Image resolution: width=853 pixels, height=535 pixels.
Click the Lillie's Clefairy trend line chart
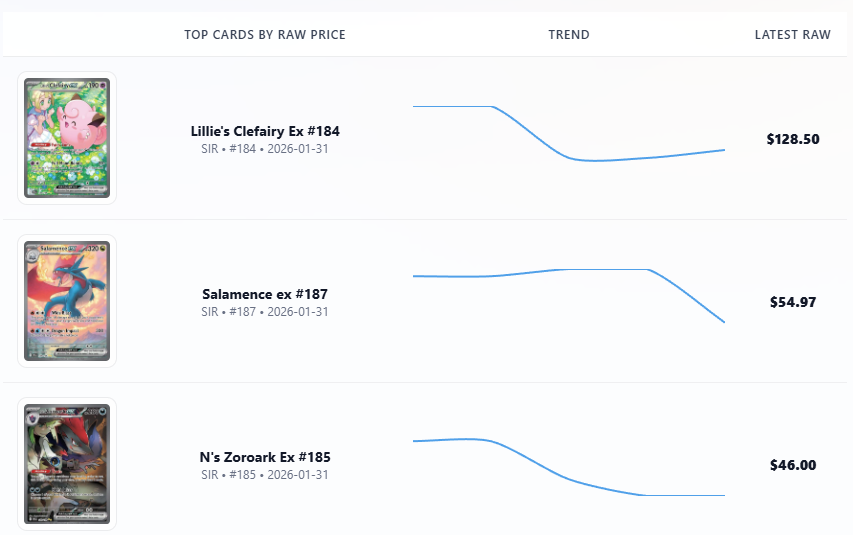tap(568, 135)
